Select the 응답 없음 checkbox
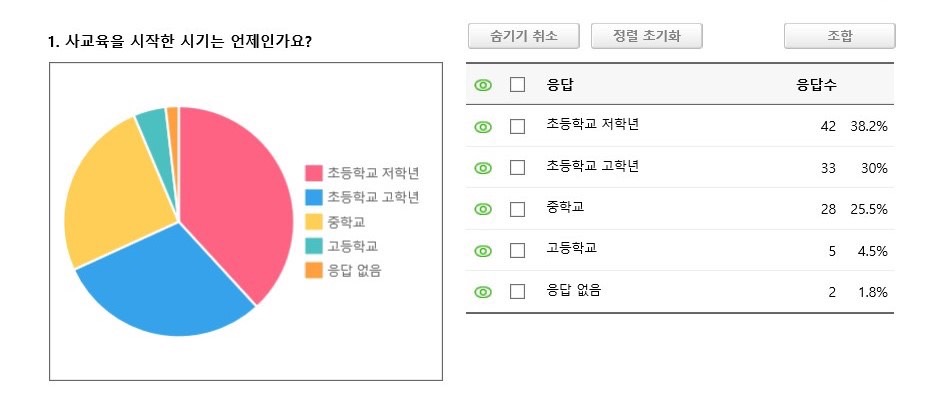 (x=517, y=291)
